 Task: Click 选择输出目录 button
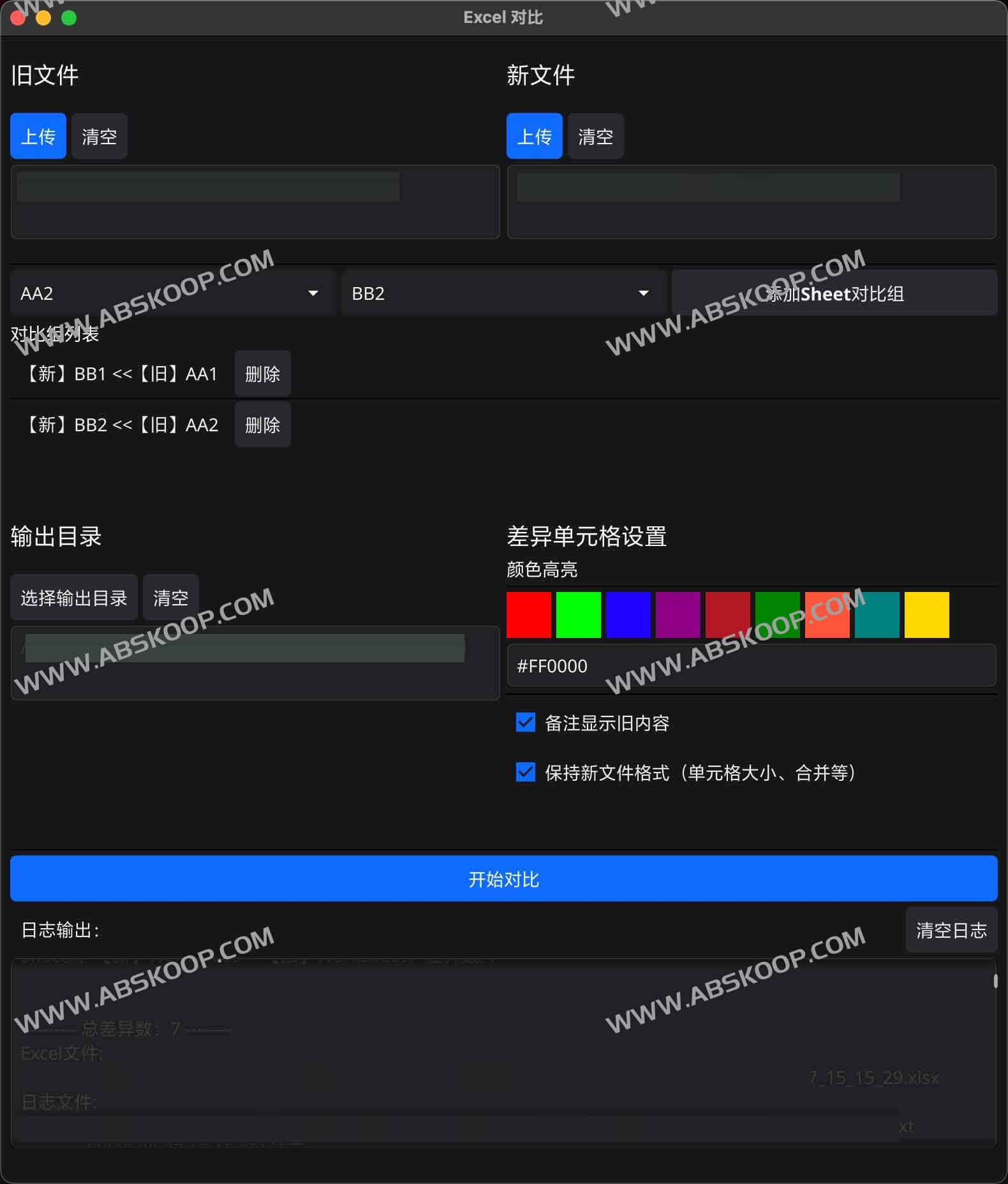74,598
